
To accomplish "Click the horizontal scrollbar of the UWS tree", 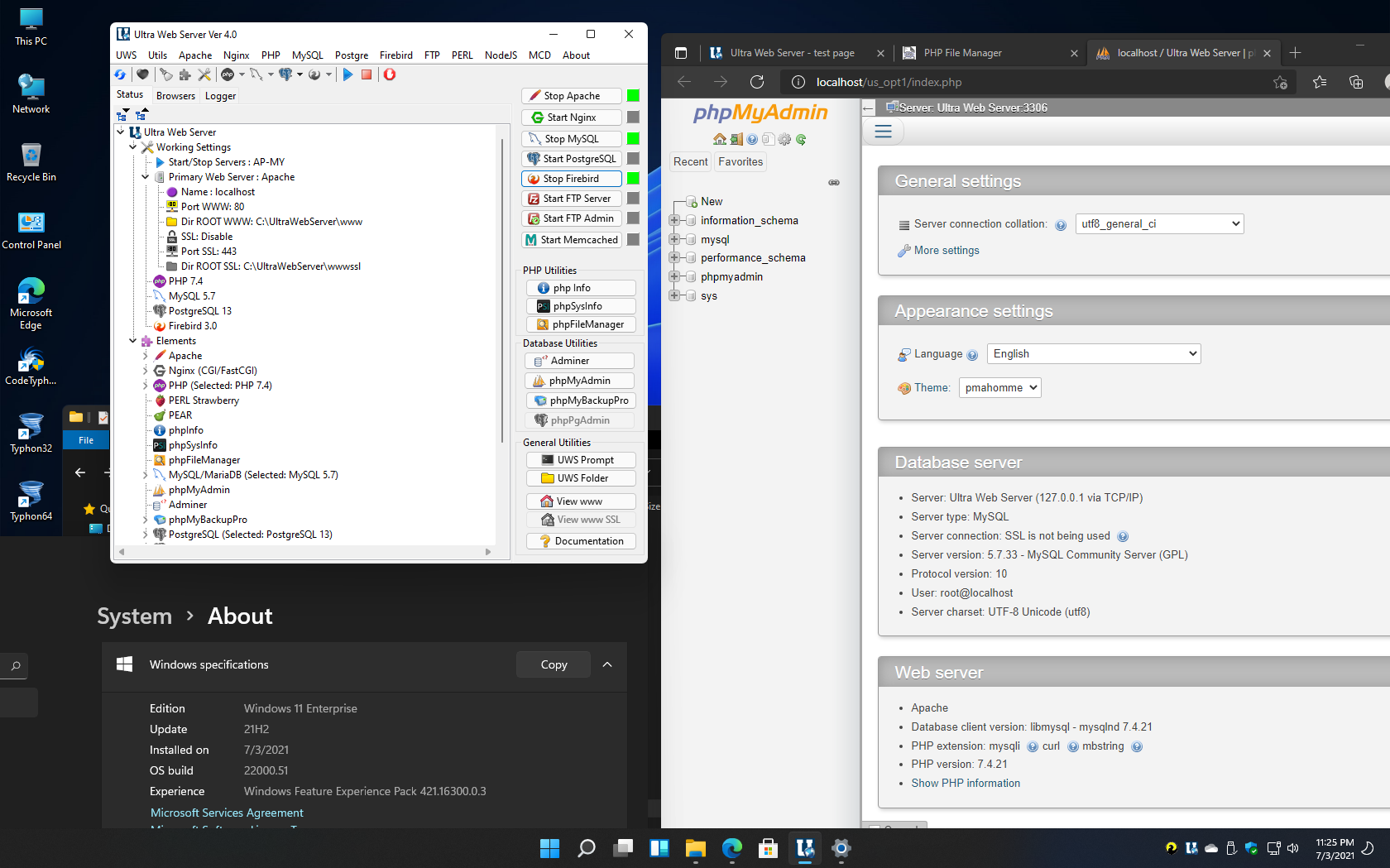I will click(304, 551).
